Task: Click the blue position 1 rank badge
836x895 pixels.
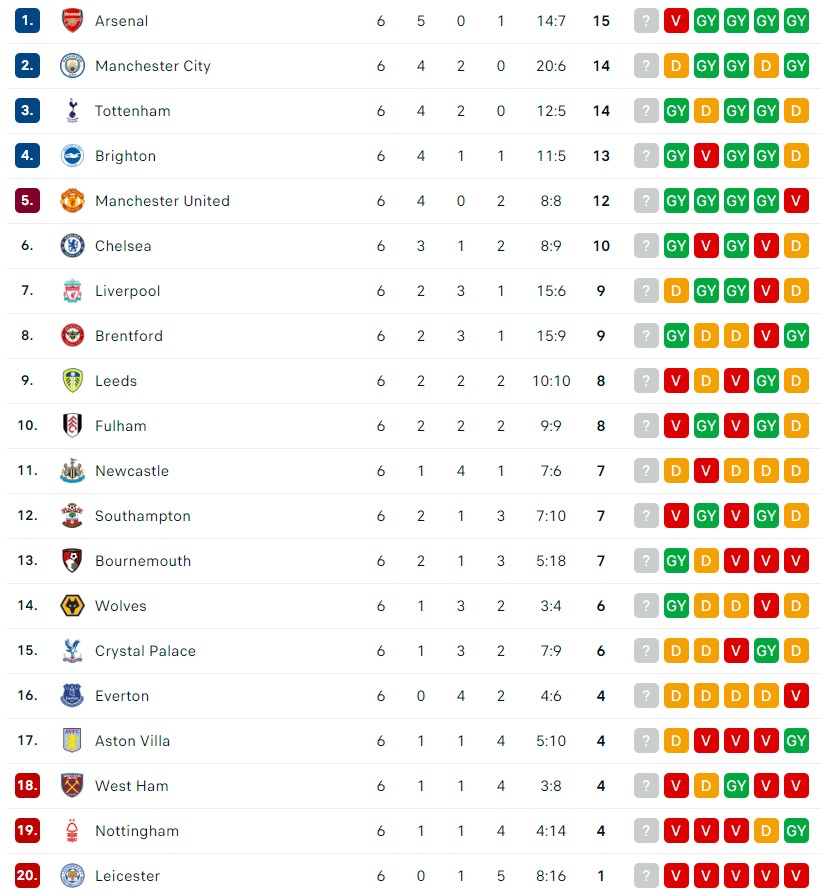Action: click(27, 21)
